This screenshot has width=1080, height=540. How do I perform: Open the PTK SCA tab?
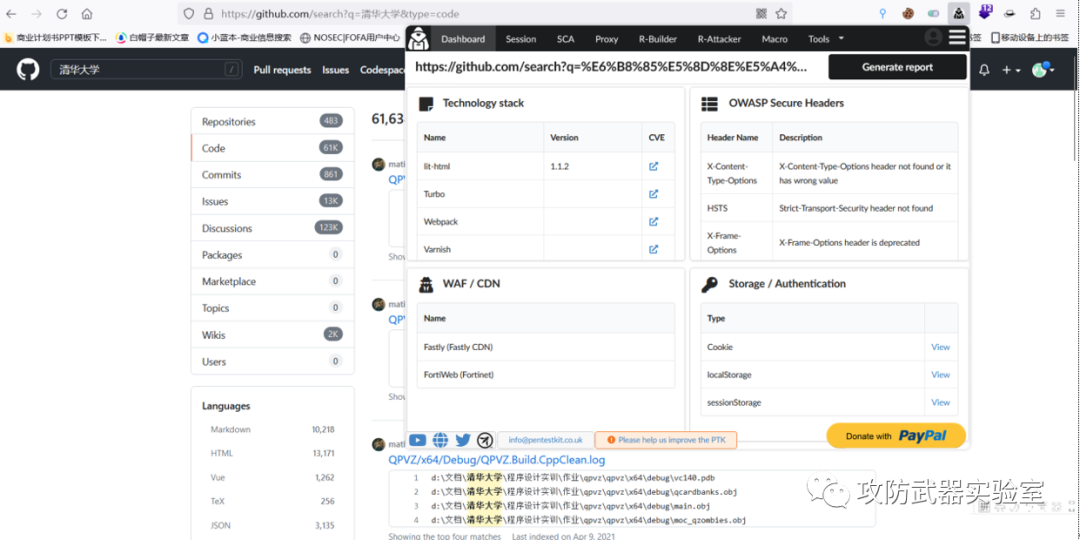[x=565, y=39]
